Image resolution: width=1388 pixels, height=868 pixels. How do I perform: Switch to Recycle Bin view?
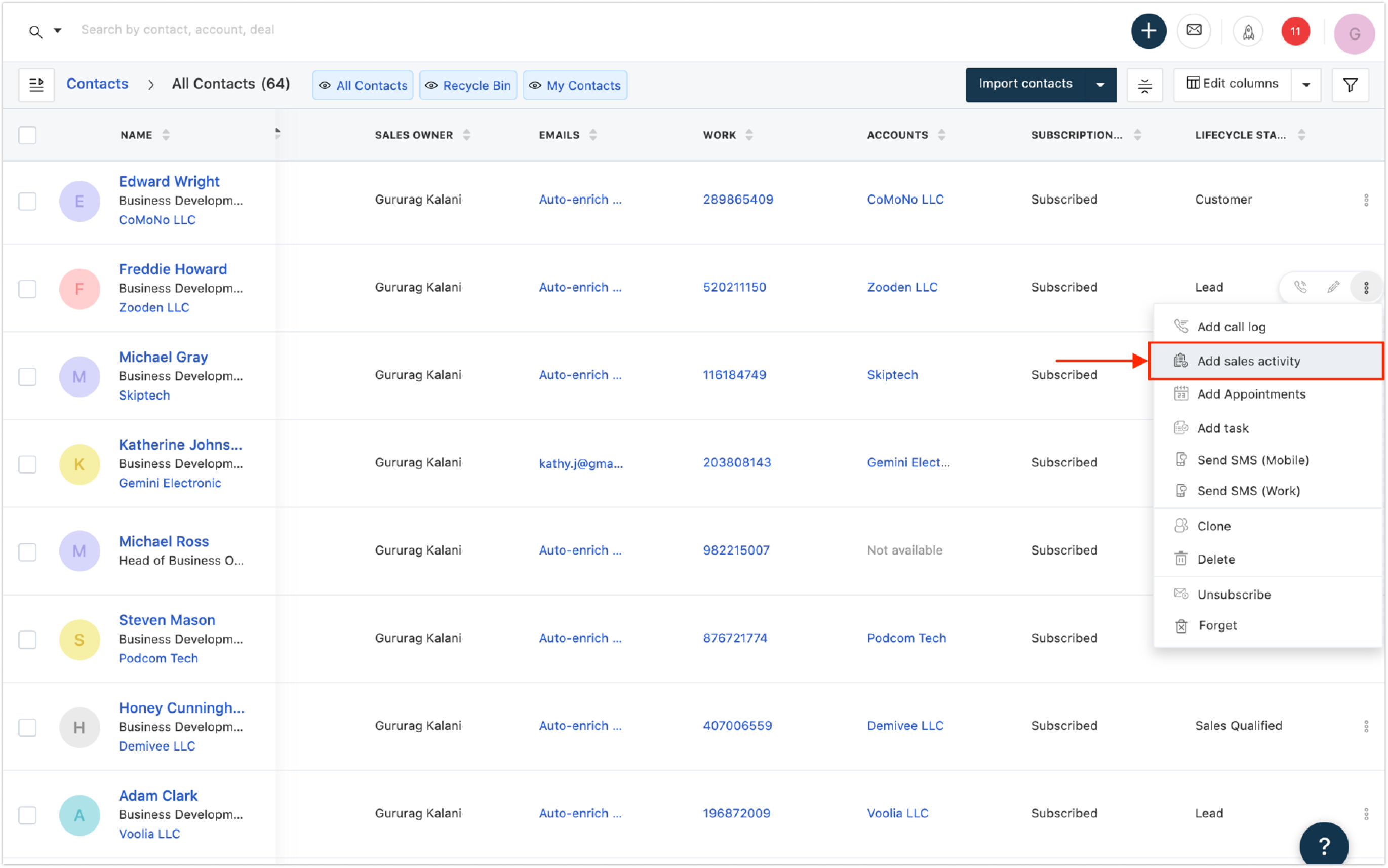tap(468, 86)
